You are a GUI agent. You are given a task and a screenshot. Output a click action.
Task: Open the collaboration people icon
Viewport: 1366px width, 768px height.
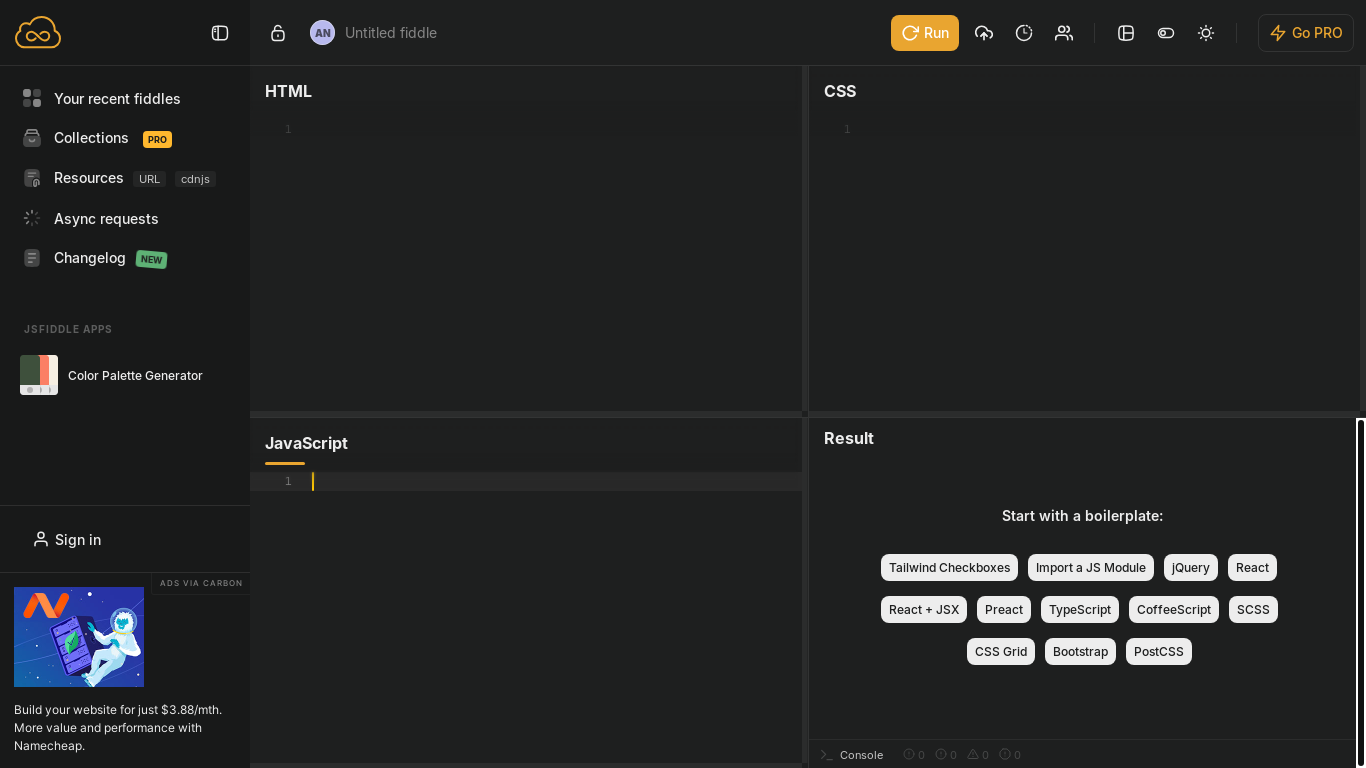point(1064,33)
